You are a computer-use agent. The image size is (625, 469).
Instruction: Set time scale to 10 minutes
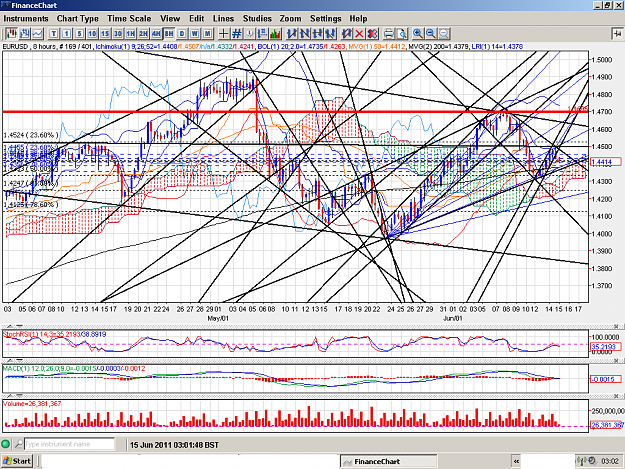[92, 33]
